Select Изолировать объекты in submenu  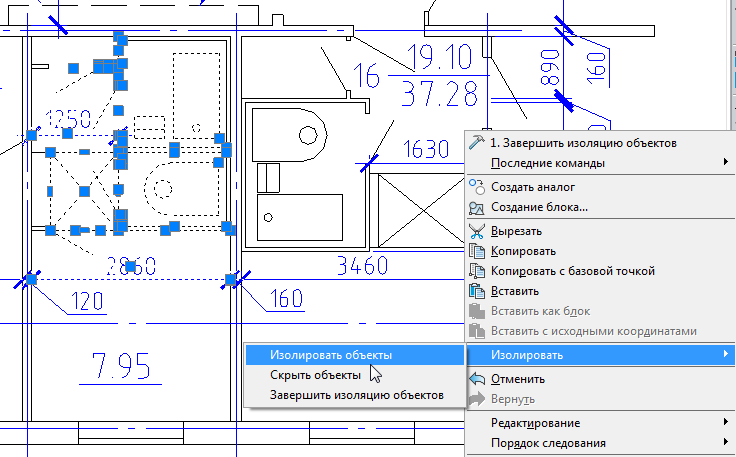pos(355,355)
